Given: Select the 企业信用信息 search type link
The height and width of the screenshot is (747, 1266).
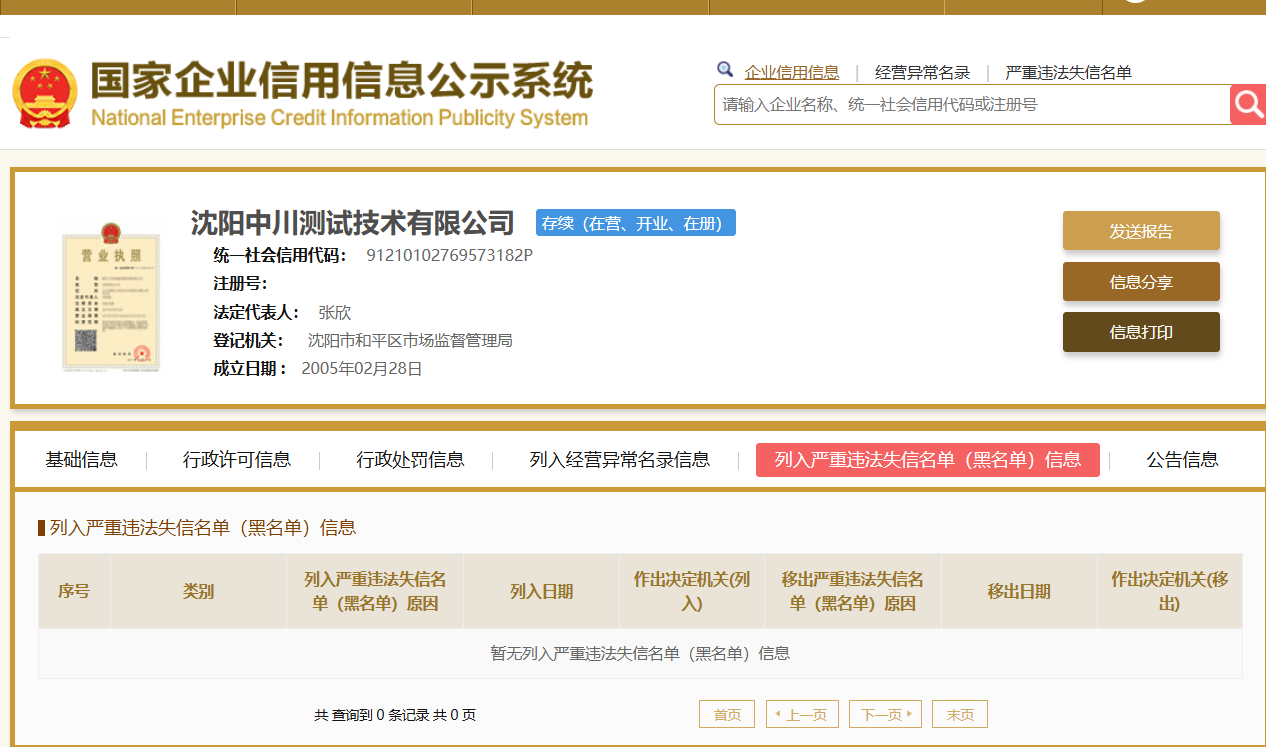Looking at the screenshot, I should (x=791, y=72).
